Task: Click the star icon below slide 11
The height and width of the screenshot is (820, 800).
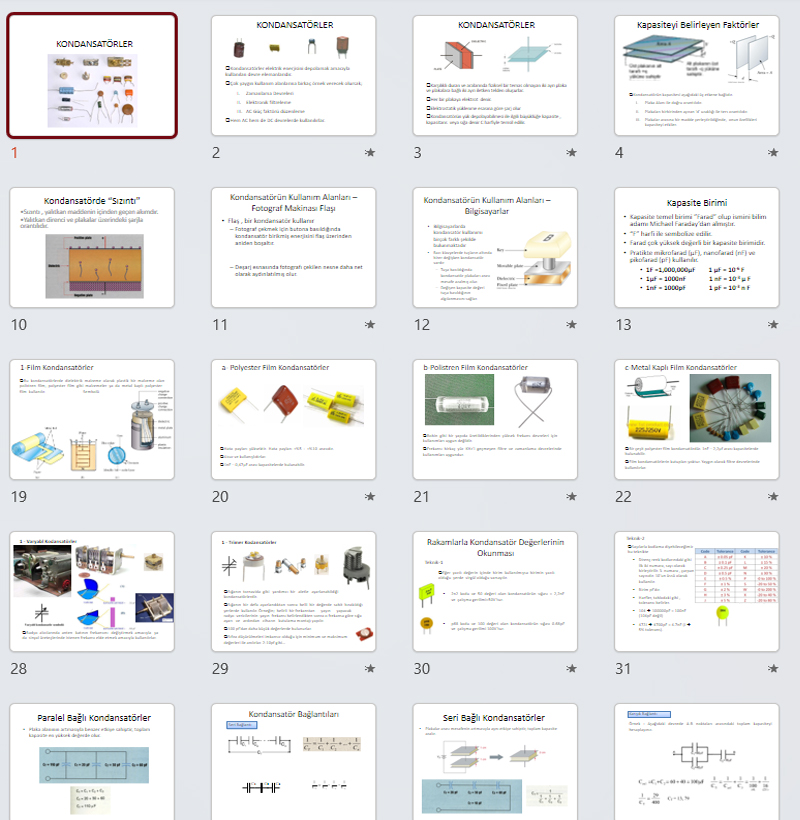Action: coord(370,325)
